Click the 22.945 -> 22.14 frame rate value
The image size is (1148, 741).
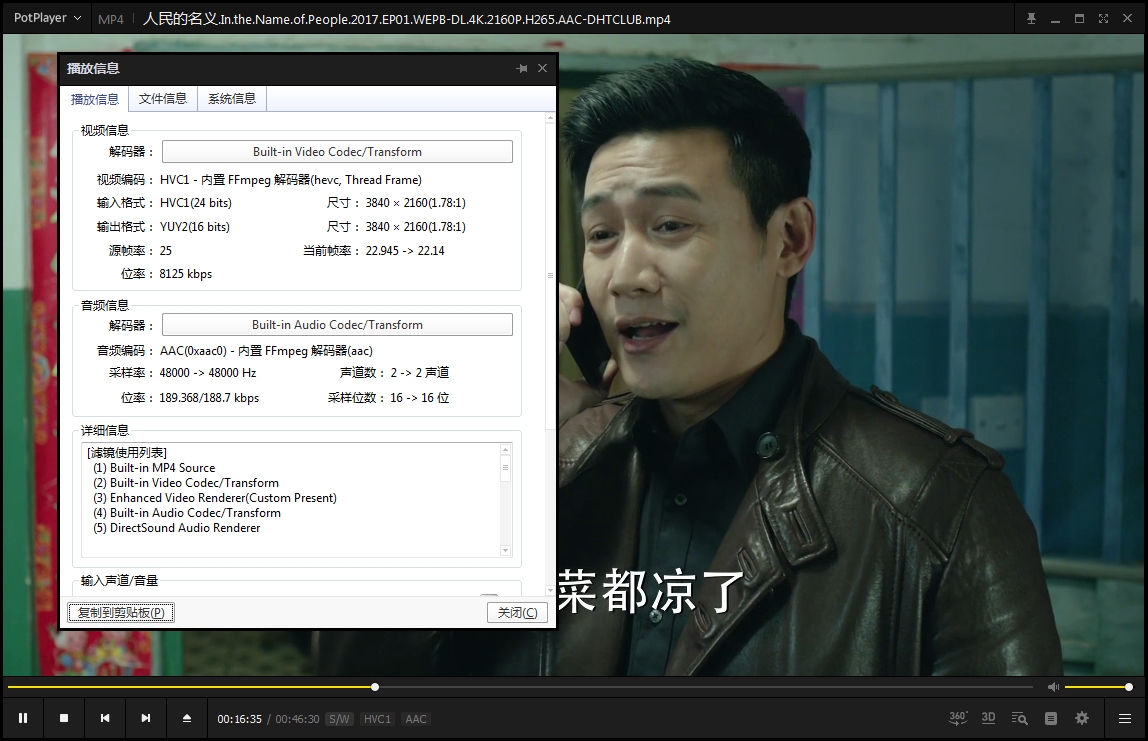405,250
